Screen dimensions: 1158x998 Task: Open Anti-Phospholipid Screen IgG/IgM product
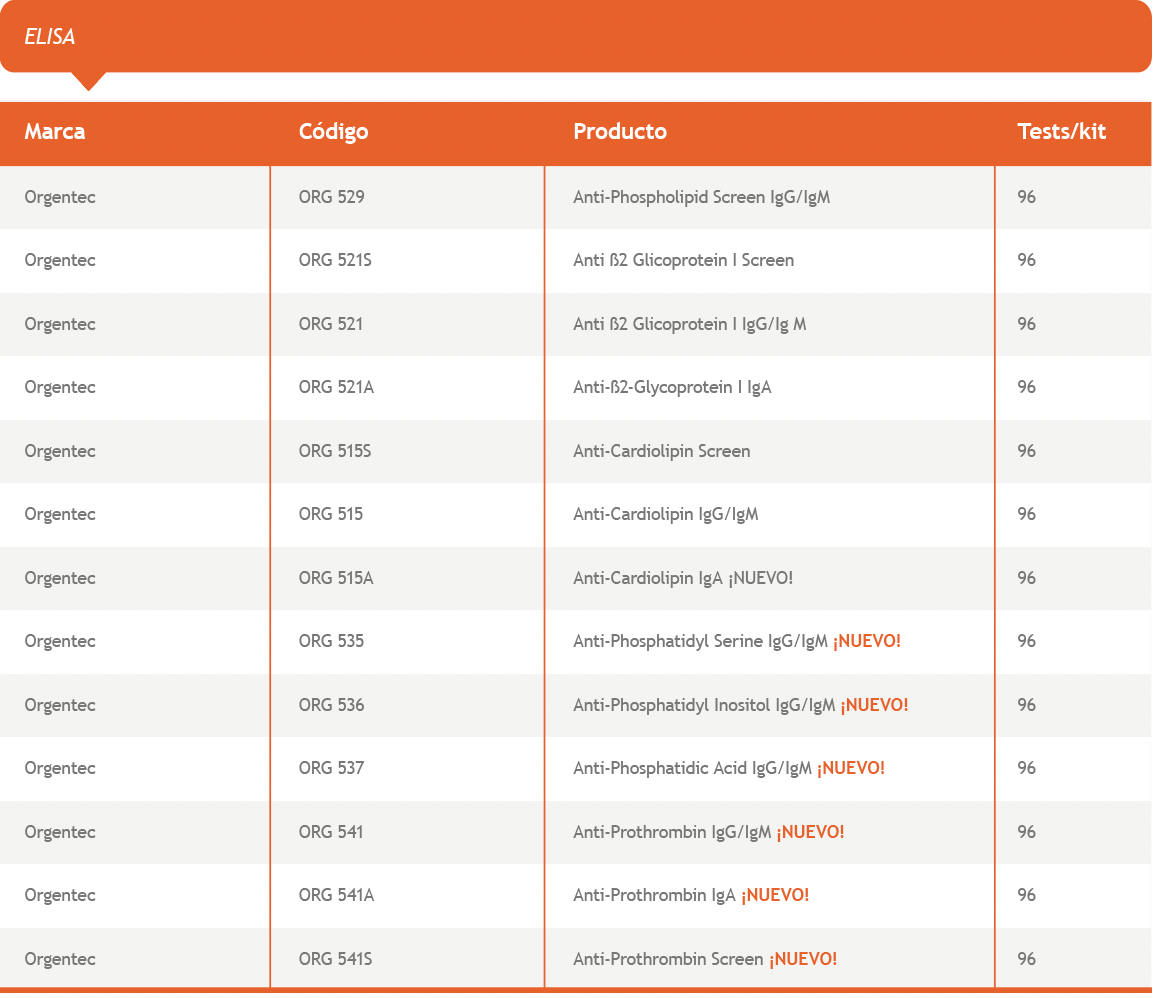[x=701, y=197]
